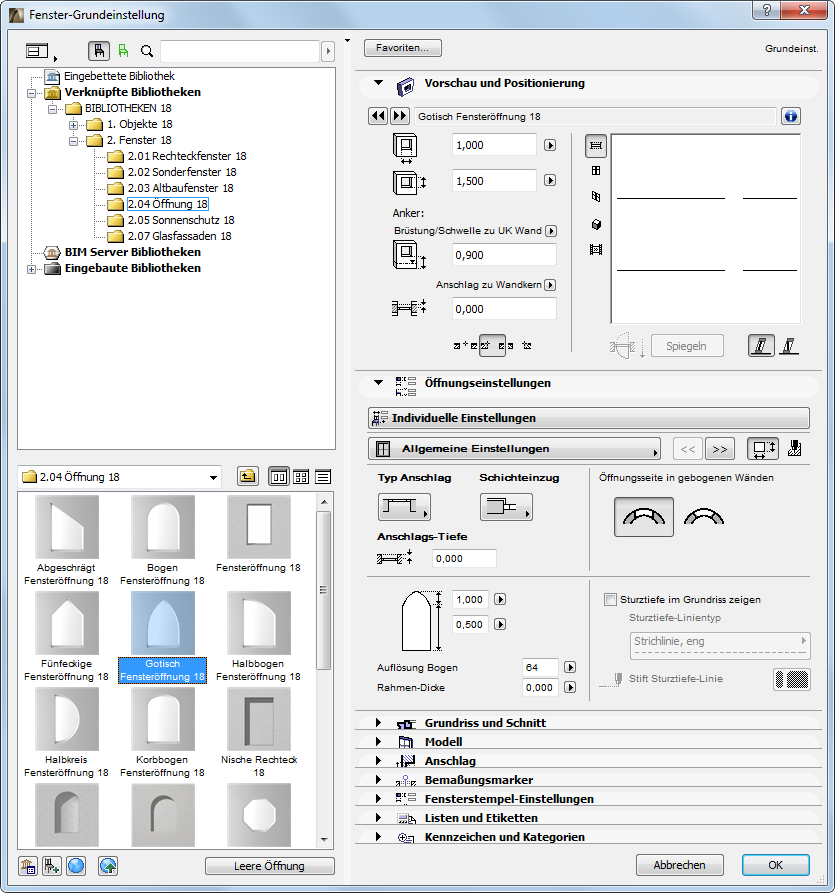Select the '2.03 Altbaufenster 18' folder
This screenshot has height=893, width=835.
[x=181, y=188]
